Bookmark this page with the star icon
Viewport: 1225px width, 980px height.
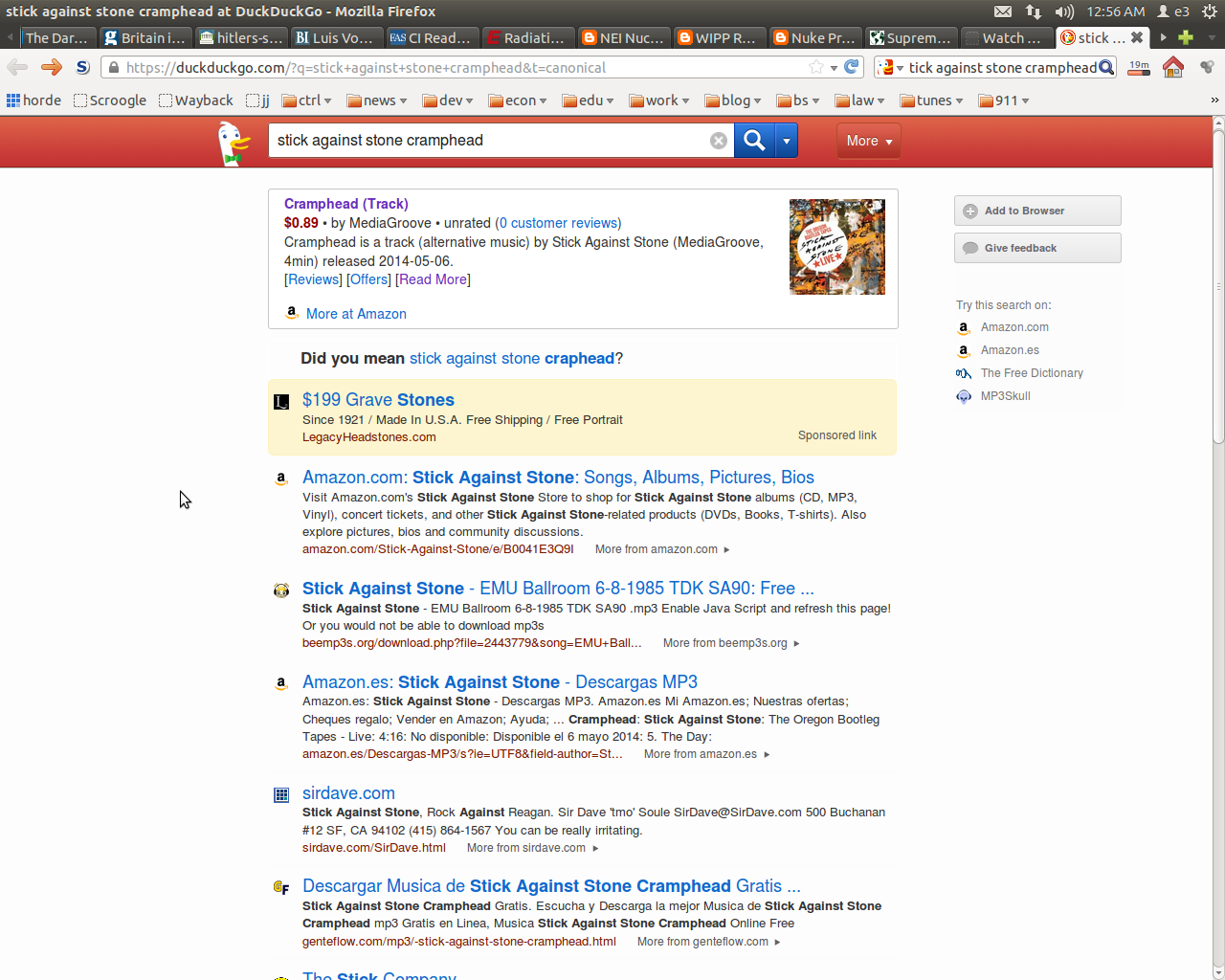[x=815, y=67]
